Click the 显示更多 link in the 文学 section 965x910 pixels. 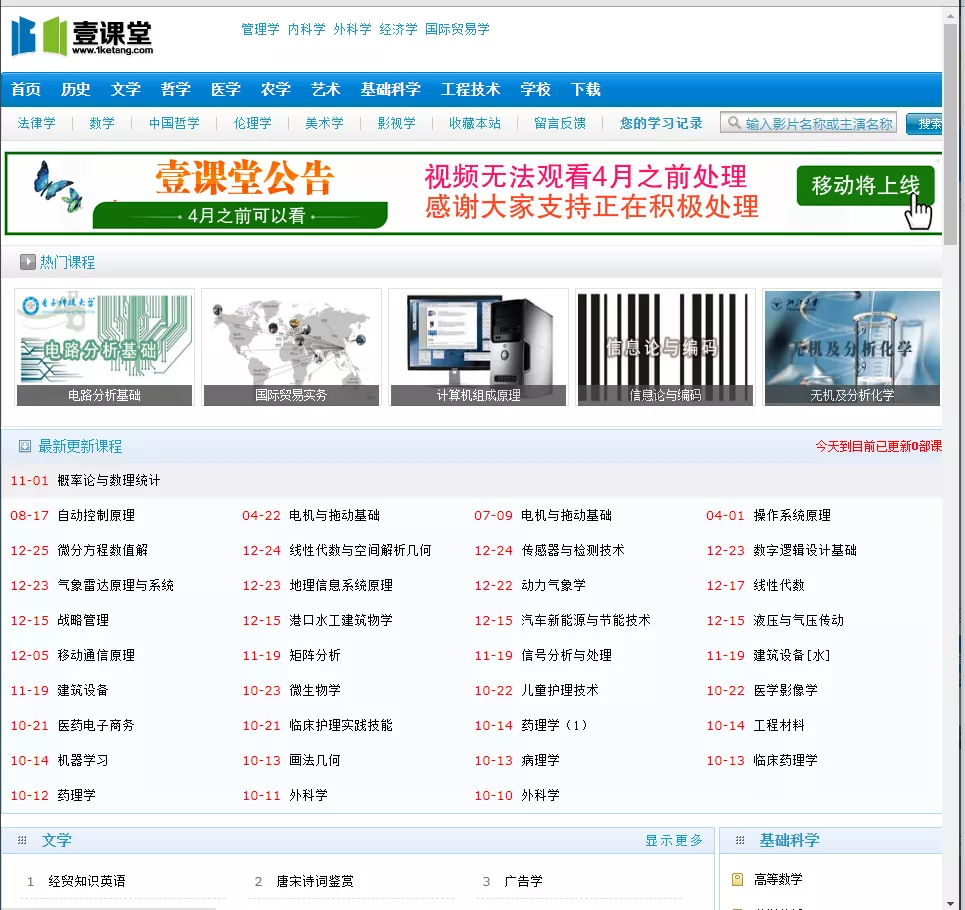(674, 840)
